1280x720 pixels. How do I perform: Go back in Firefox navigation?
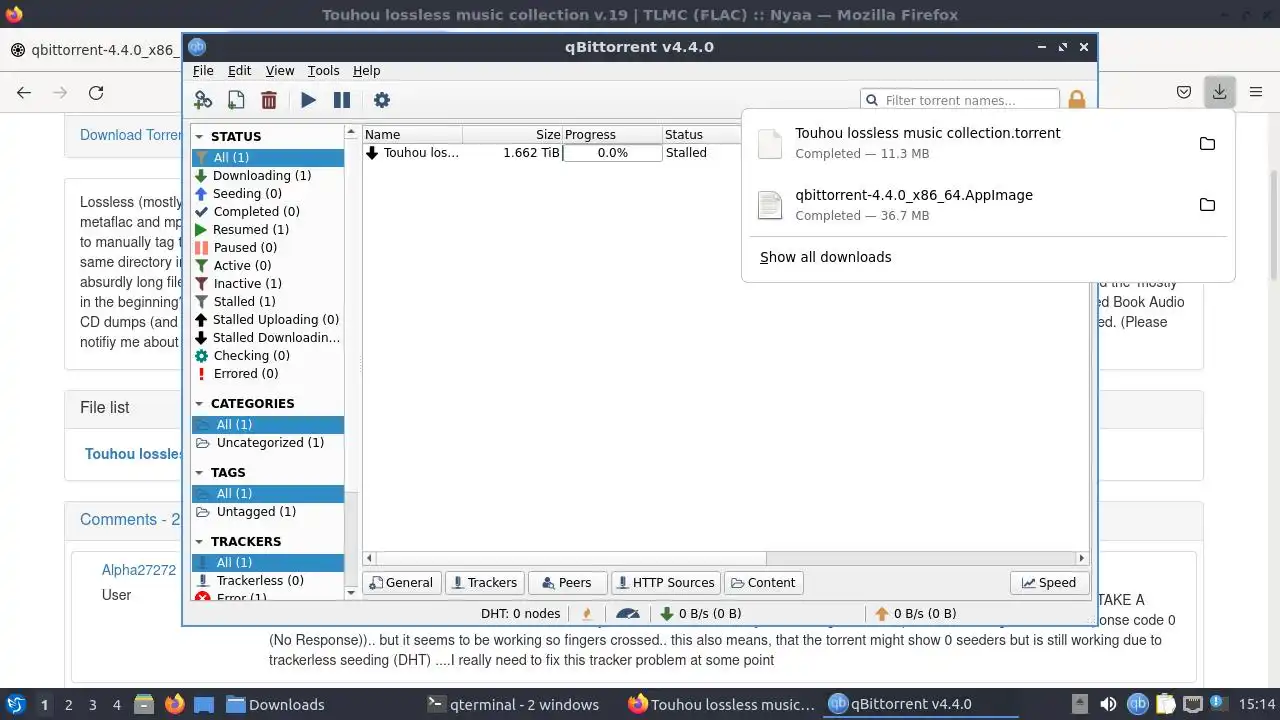[24, 92]
